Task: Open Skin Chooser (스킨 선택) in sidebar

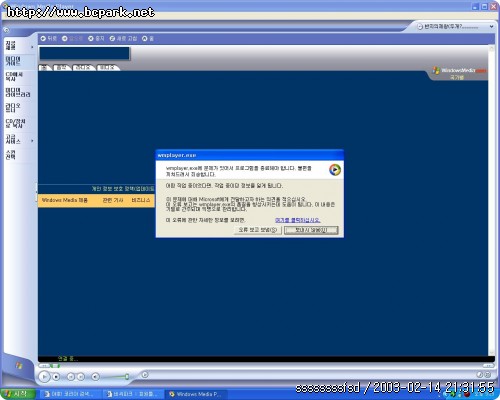Action: (x=10, y=155)
